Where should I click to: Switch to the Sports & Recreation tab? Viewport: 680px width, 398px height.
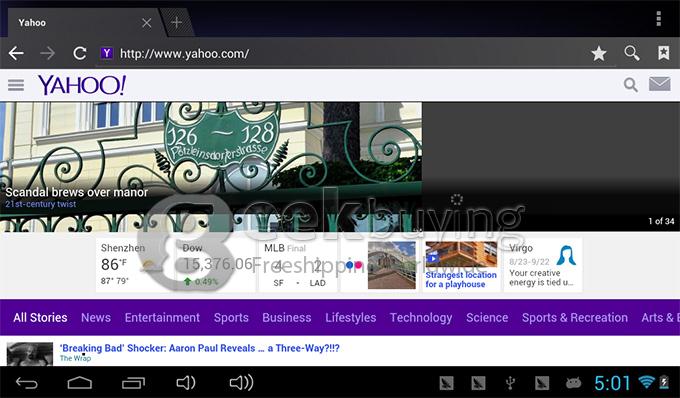pos(575,317)
